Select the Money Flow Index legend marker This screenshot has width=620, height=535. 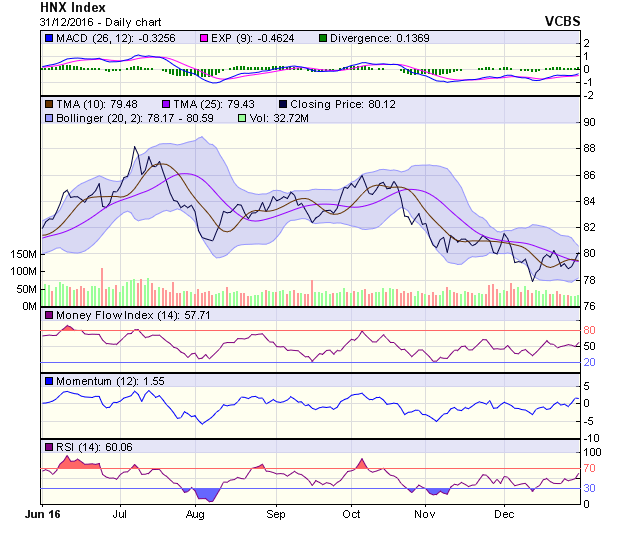coord(49,316)
